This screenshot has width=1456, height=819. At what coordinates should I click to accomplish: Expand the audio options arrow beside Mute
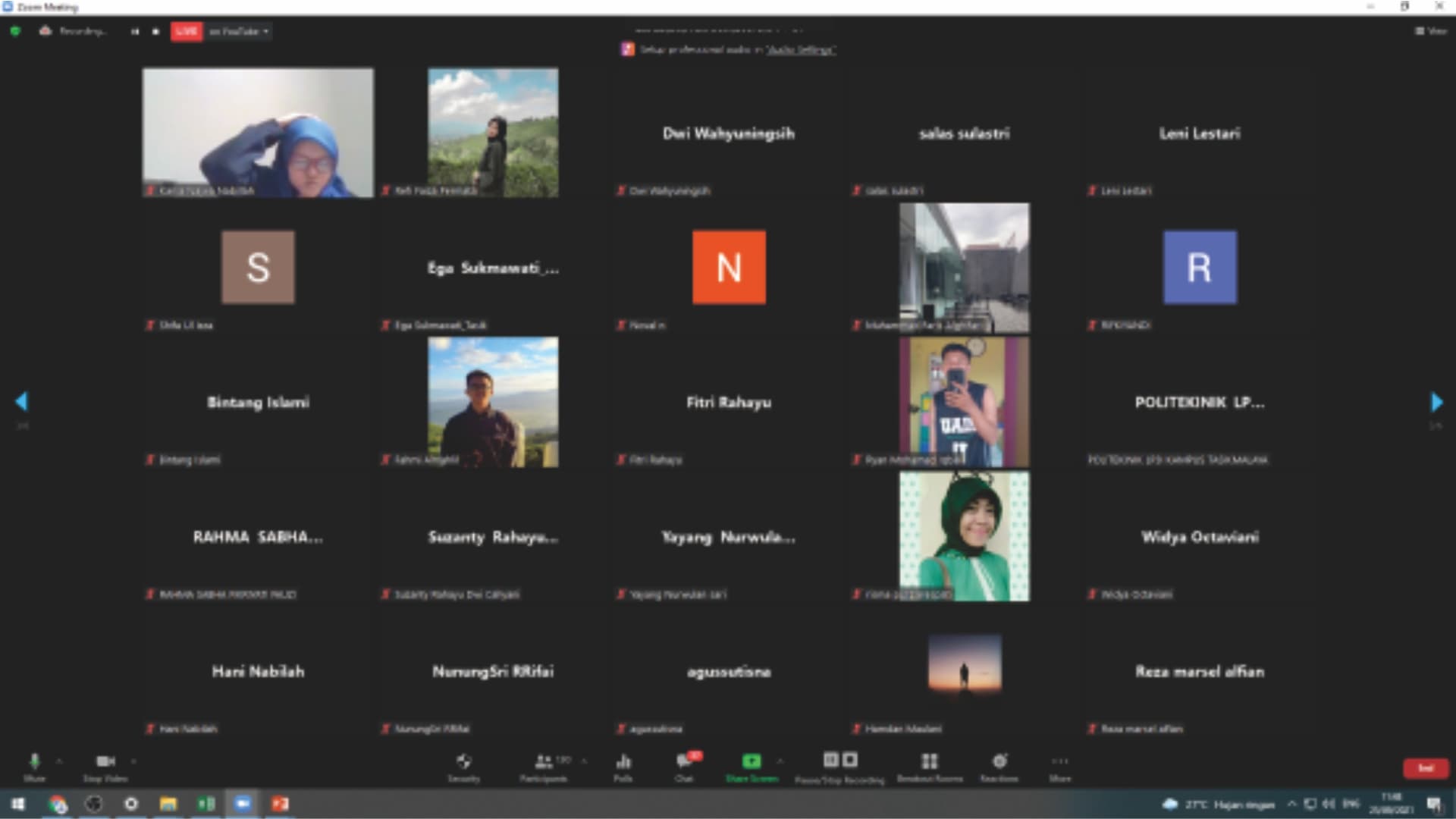coord(59,761)
